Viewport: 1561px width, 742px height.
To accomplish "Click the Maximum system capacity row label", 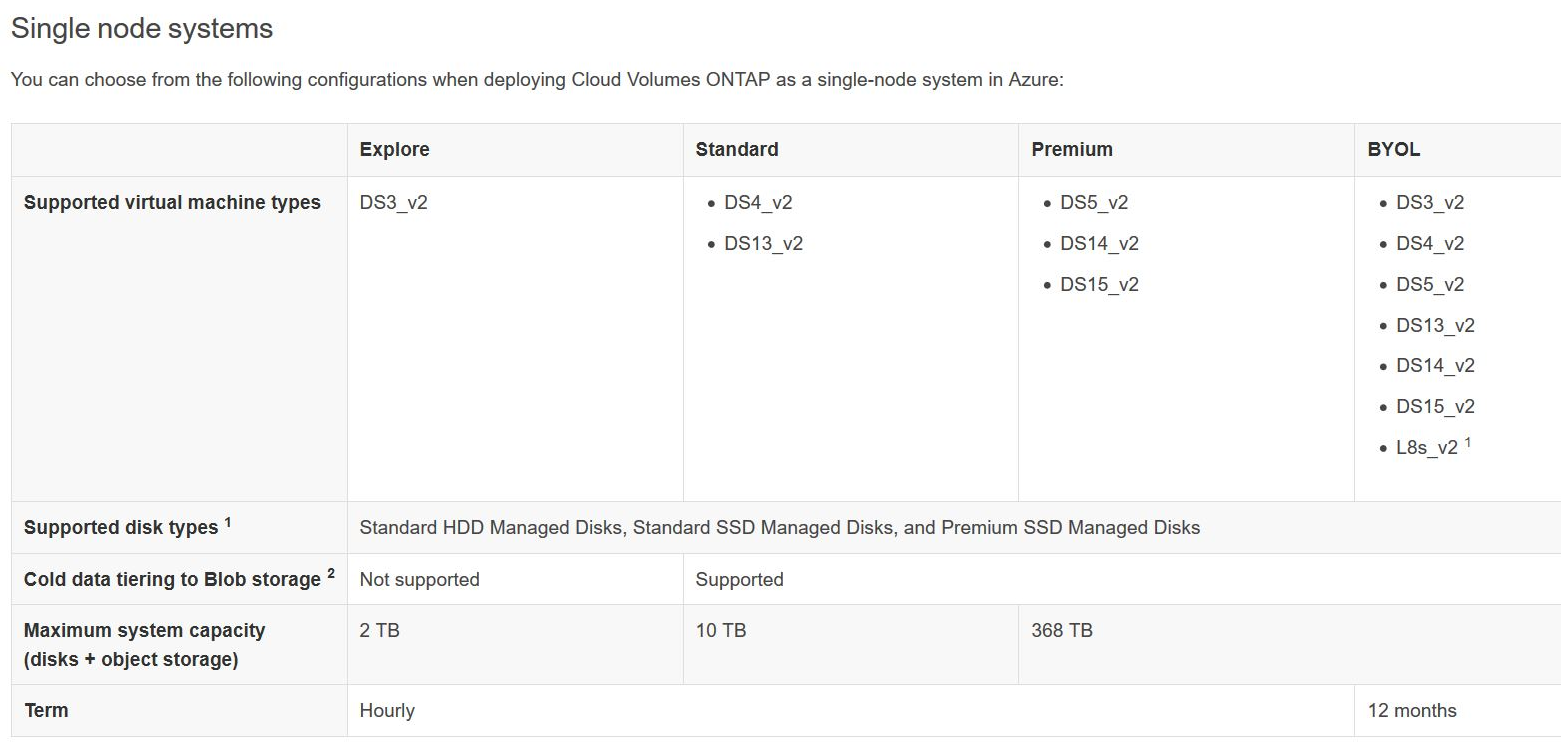I will click(x=144, y=645).
